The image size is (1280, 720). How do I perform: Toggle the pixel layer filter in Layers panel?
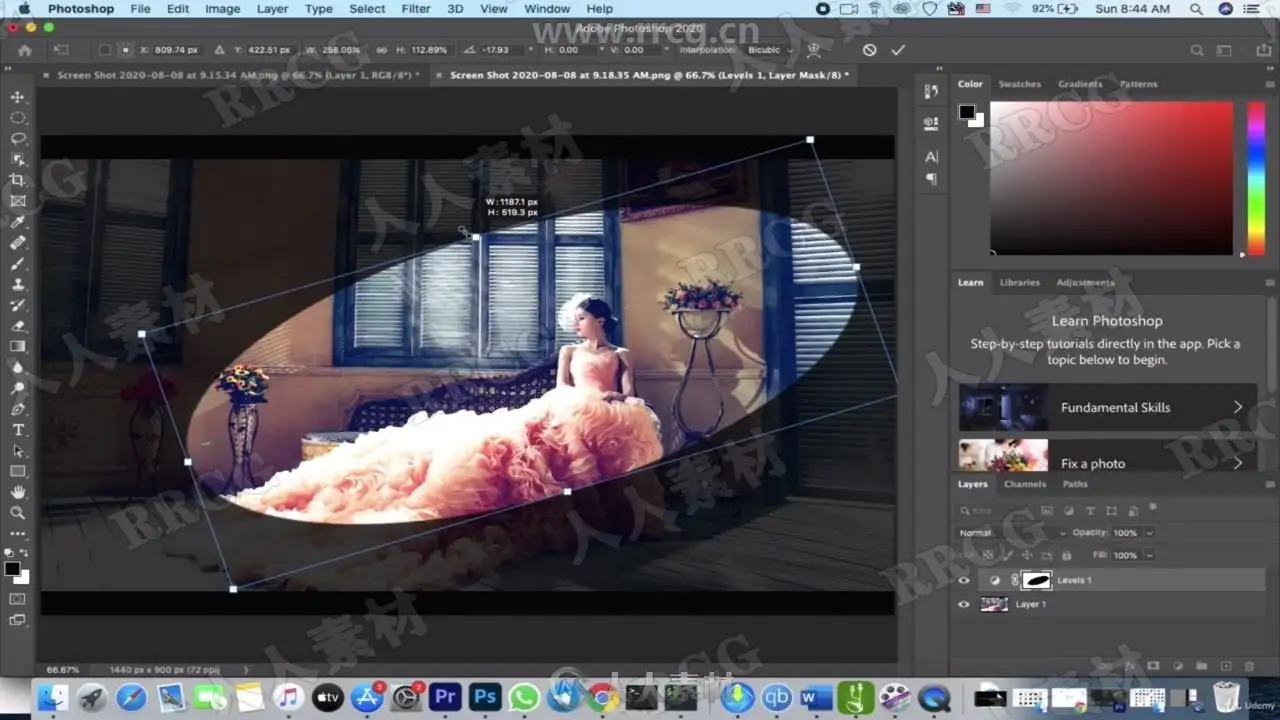[1046, 510]
